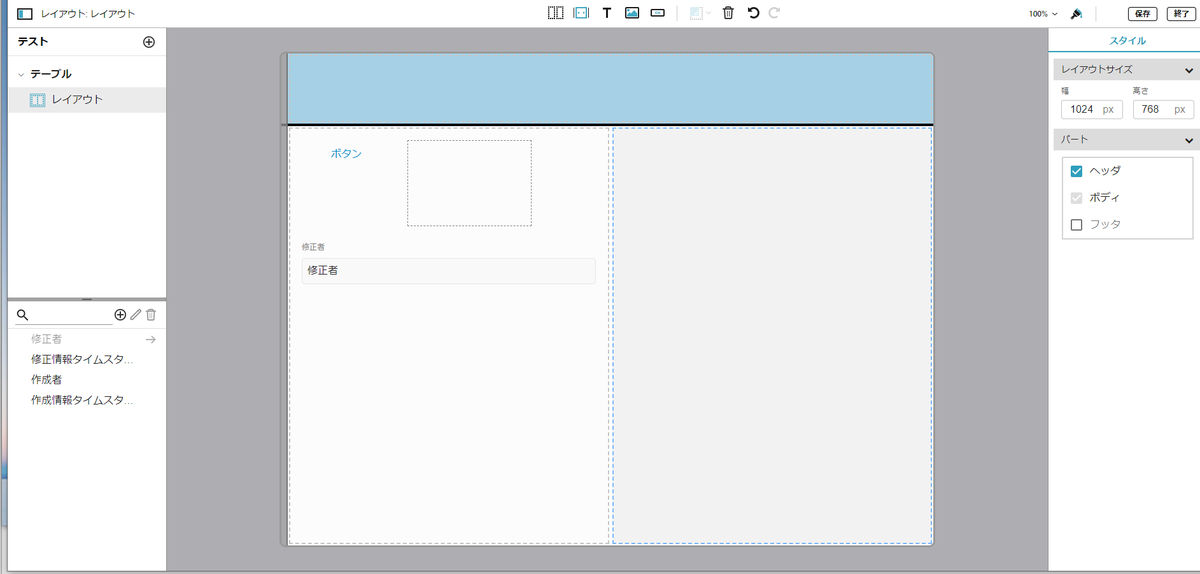Select the column split tool icon

point(555,14)
